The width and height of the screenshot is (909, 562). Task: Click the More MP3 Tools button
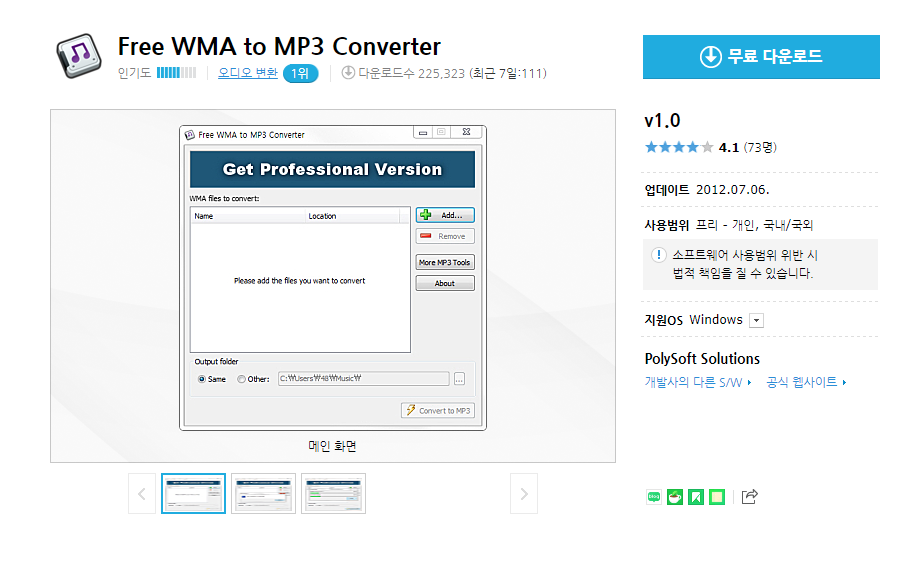click(445, 262)
